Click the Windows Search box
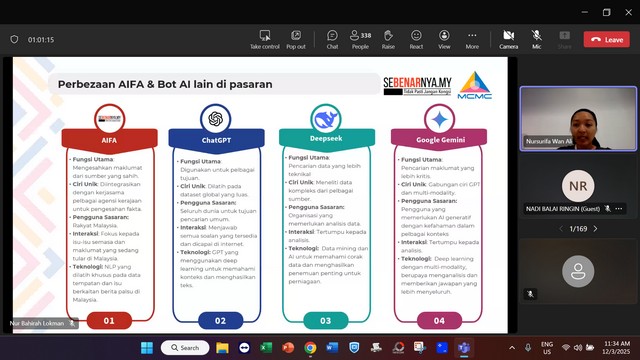The width and height of the screenshot is (640, 360). (x=185, y=348)
